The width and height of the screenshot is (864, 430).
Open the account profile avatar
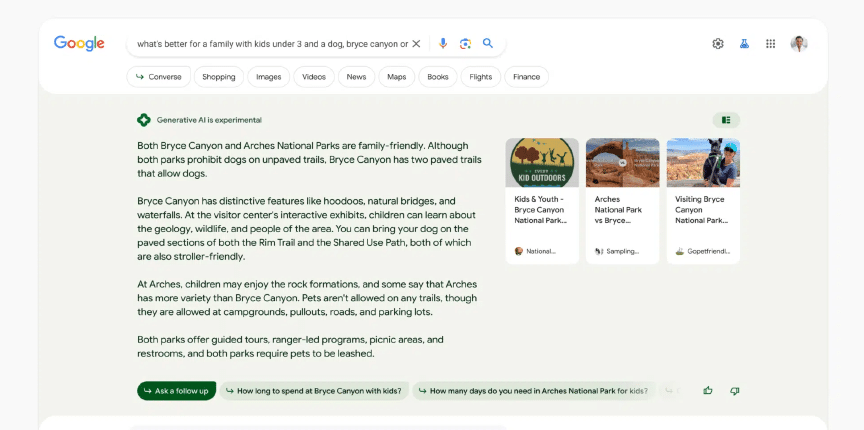pyautogui.click(x=798, y=44)
